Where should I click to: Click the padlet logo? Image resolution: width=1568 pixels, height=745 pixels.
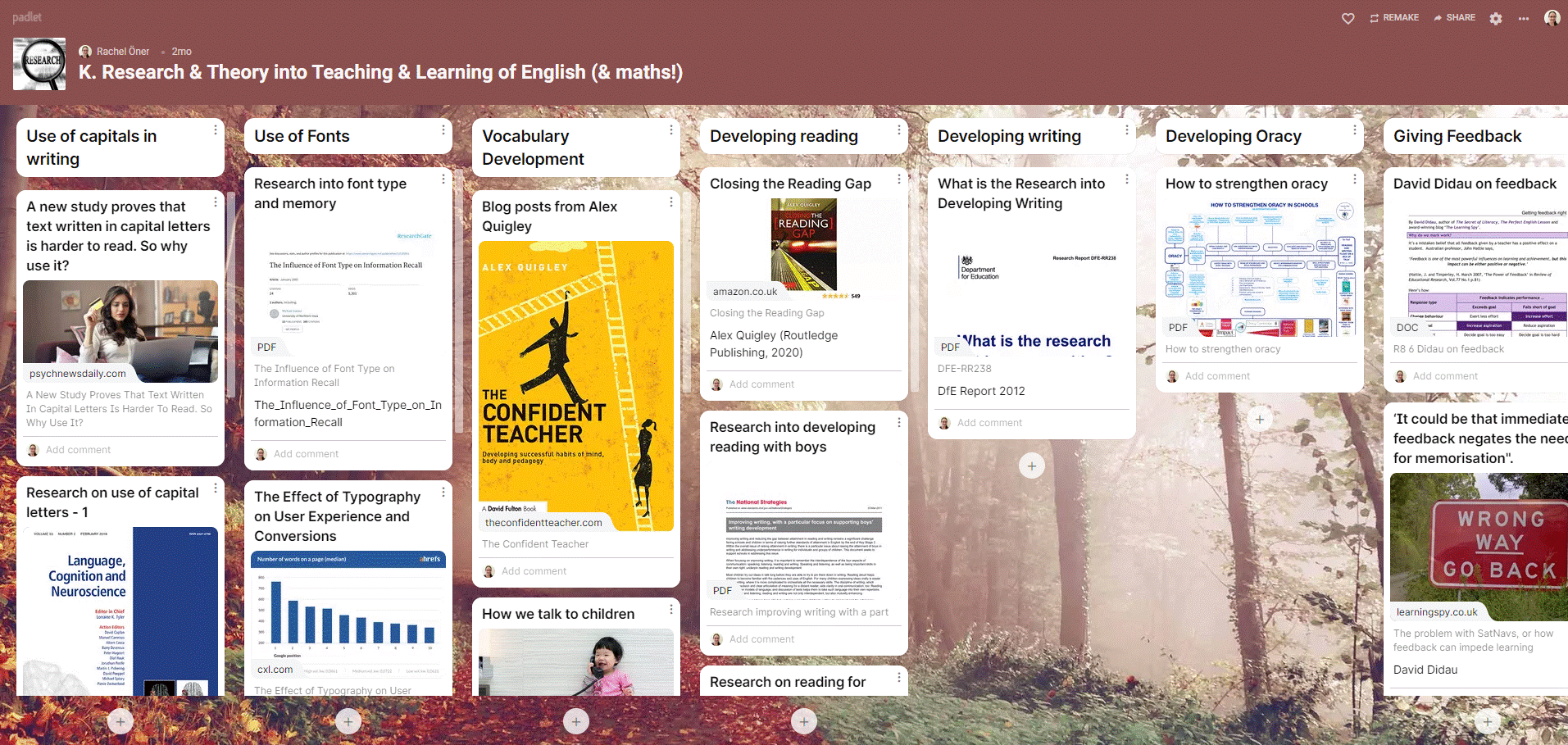tap(27, 17)
